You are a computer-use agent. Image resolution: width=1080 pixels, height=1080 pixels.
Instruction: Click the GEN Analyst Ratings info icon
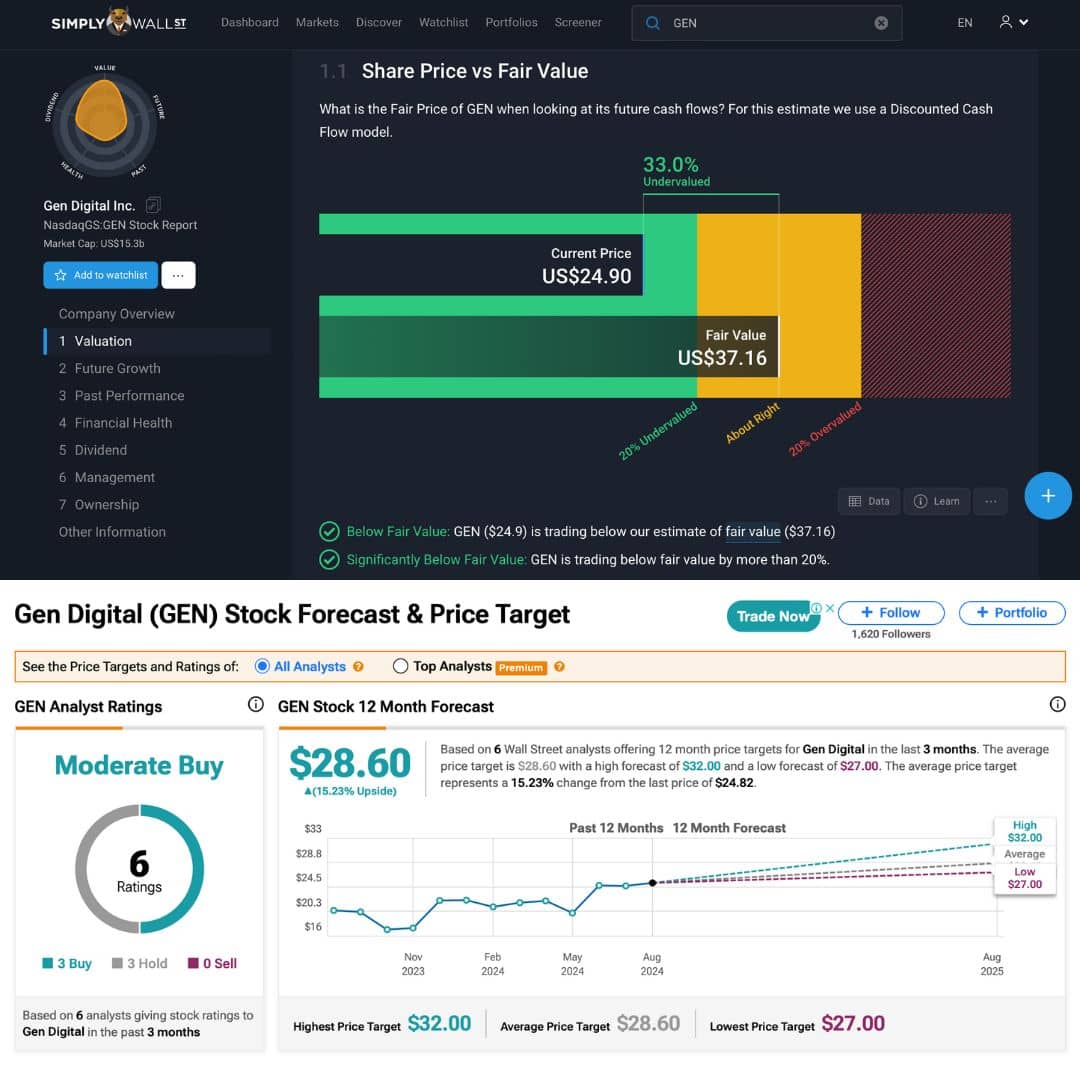click(256, 704)
